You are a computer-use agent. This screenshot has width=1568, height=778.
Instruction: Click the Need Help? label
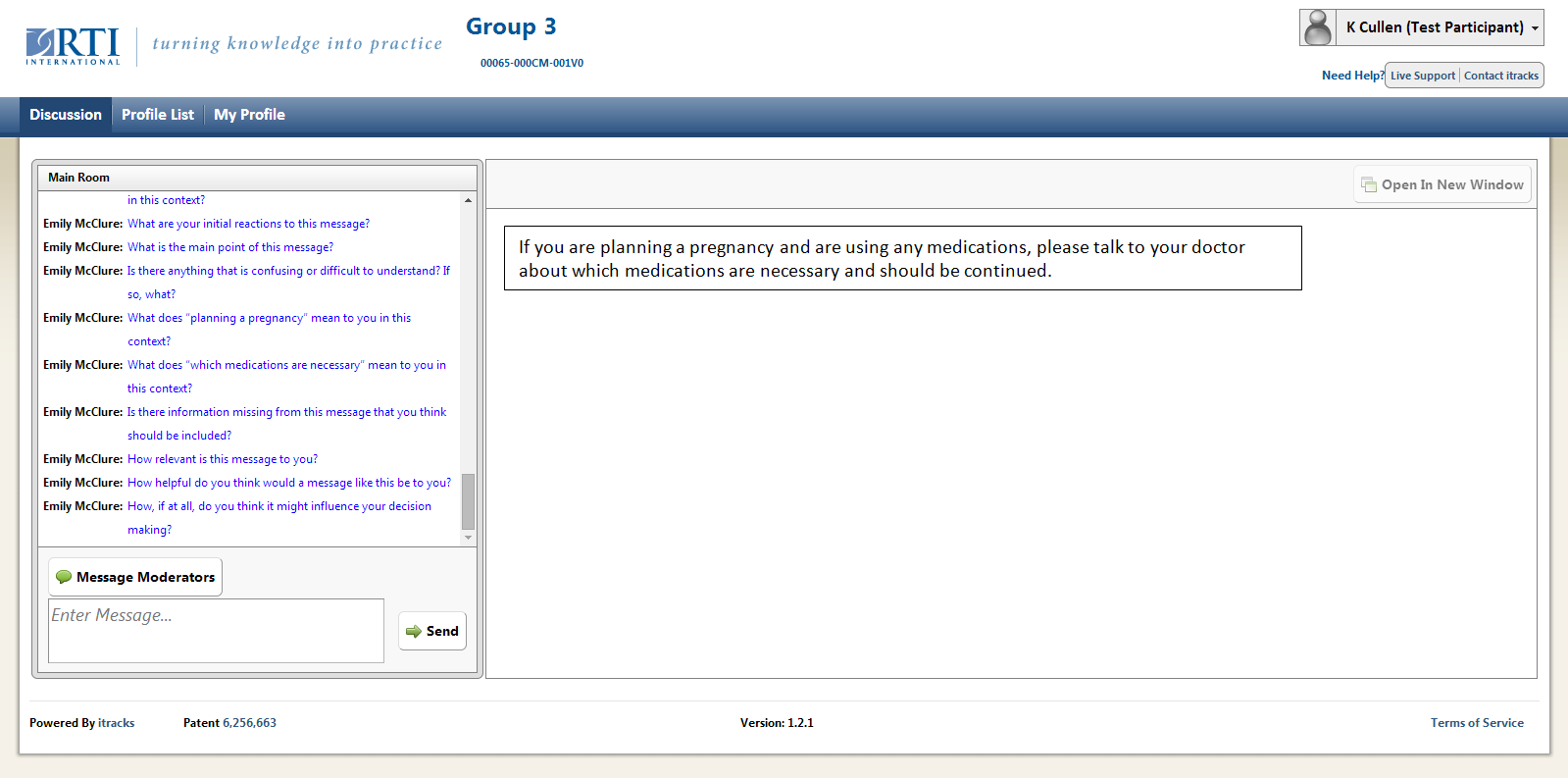1352,76
